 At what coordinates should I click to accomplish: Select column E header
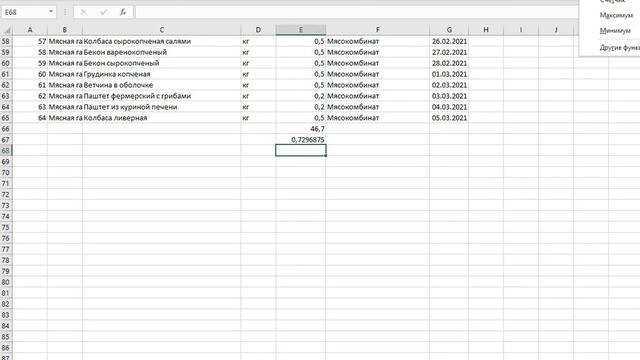[x=301, y=30]
